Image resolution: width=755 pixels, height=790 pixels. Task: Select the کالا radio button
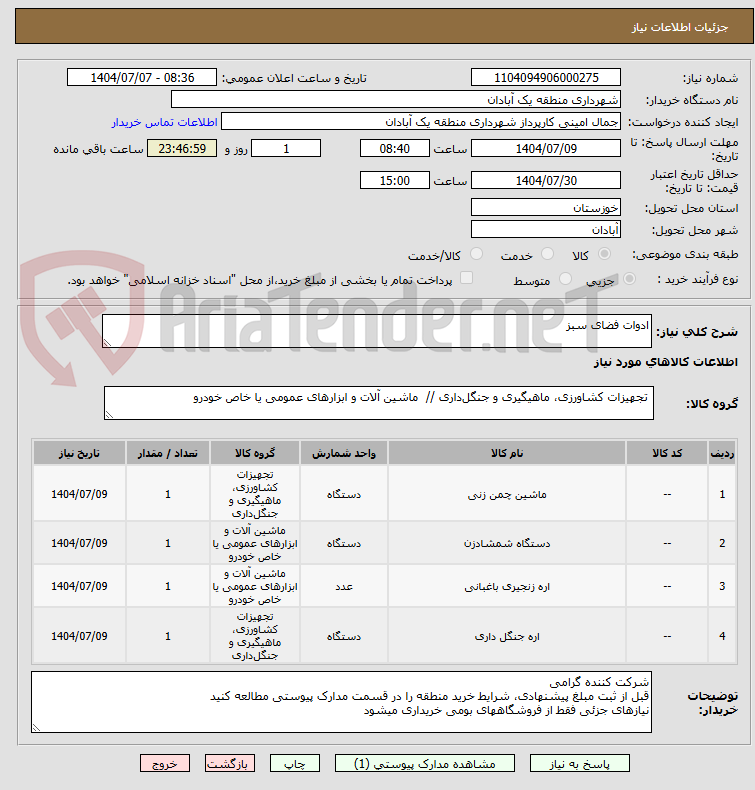604,254
